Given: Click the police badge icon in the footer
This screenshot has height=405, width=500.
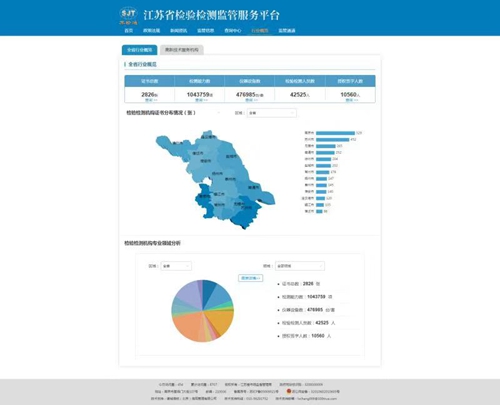Looking at the screenshot, I should tap(289, 391).
